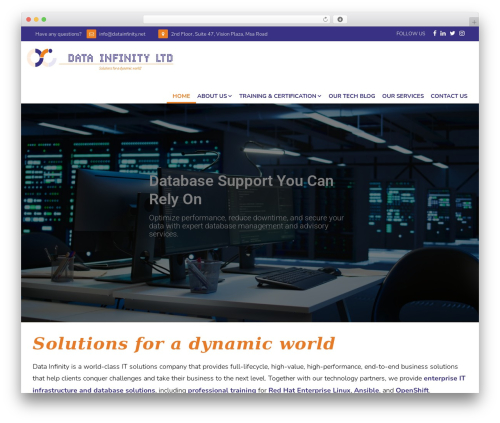
Task: Click the Solutions for a dynamic world heading
Action: [184, 344]
